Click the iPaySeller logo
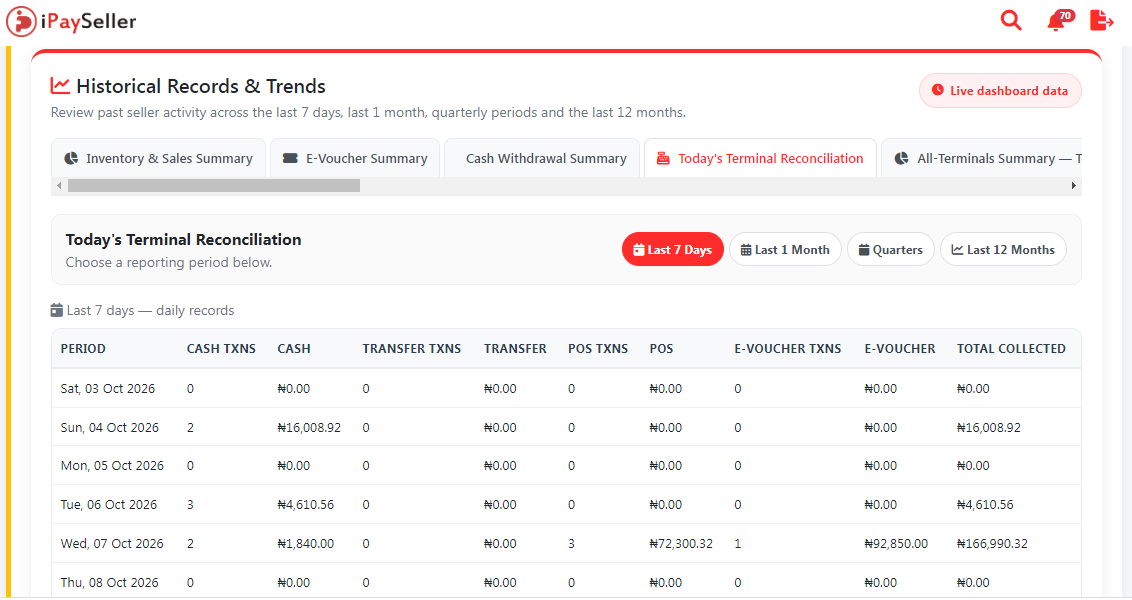Image resolution: width=1132 pixels, height=600 pixels. [71, 21]
